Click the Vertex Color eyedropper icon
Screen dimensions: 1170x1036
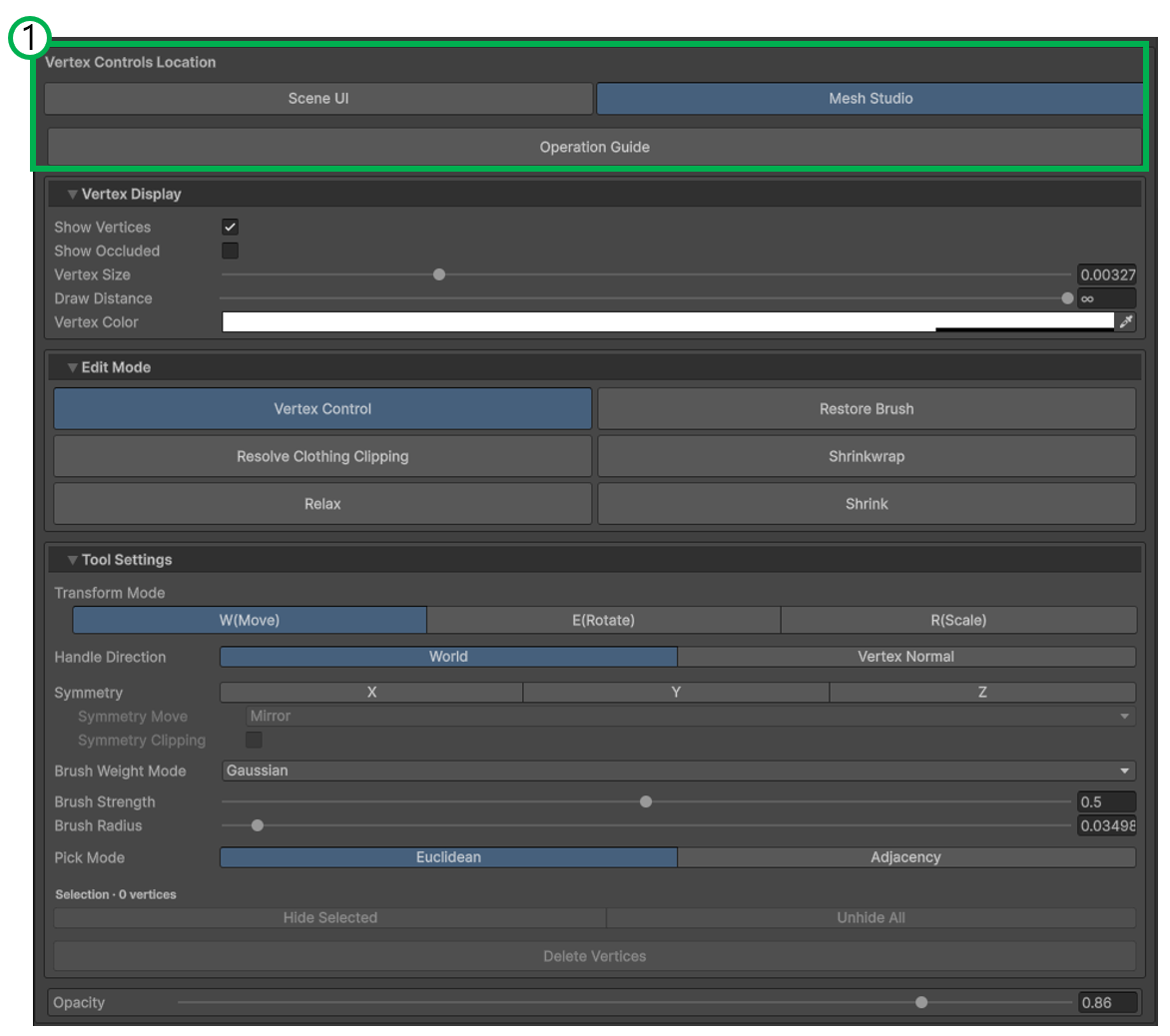coord(1126,322)
